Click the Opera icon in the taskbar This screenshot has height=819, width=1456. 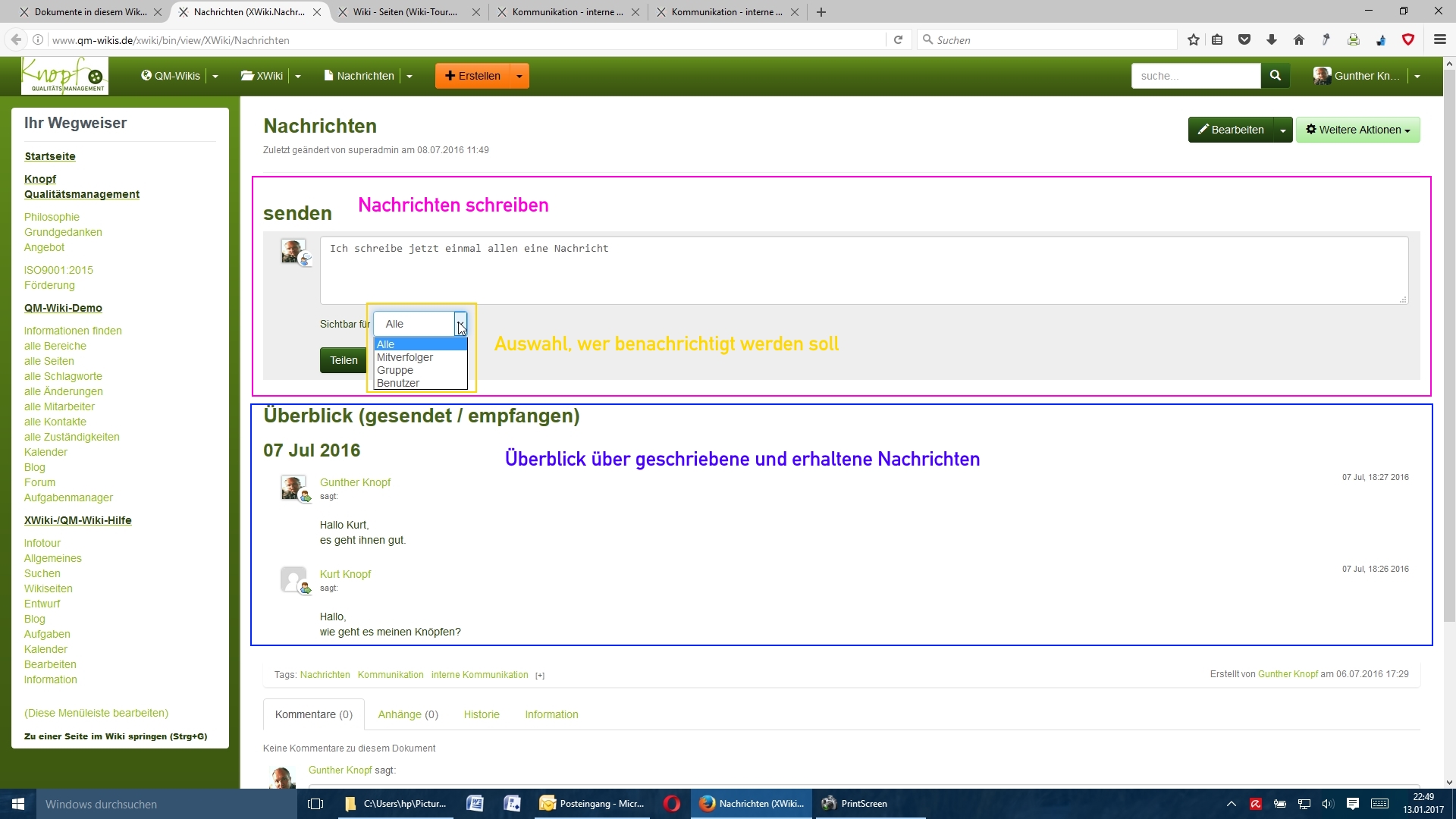[671, 804]
